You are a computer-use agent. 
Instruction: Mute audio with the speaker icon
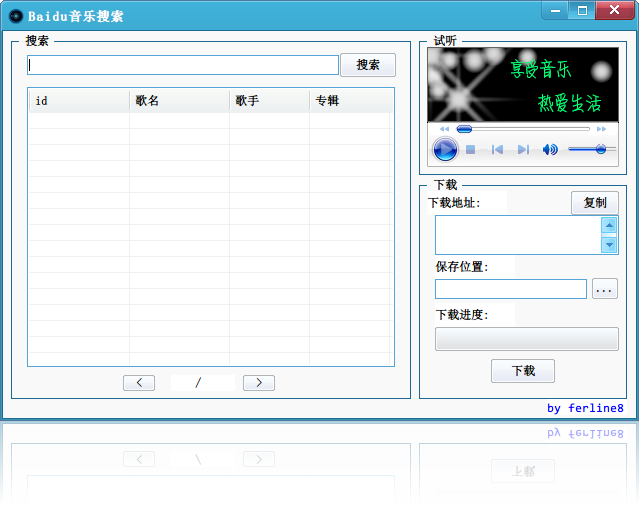click(x=550, y=150)
